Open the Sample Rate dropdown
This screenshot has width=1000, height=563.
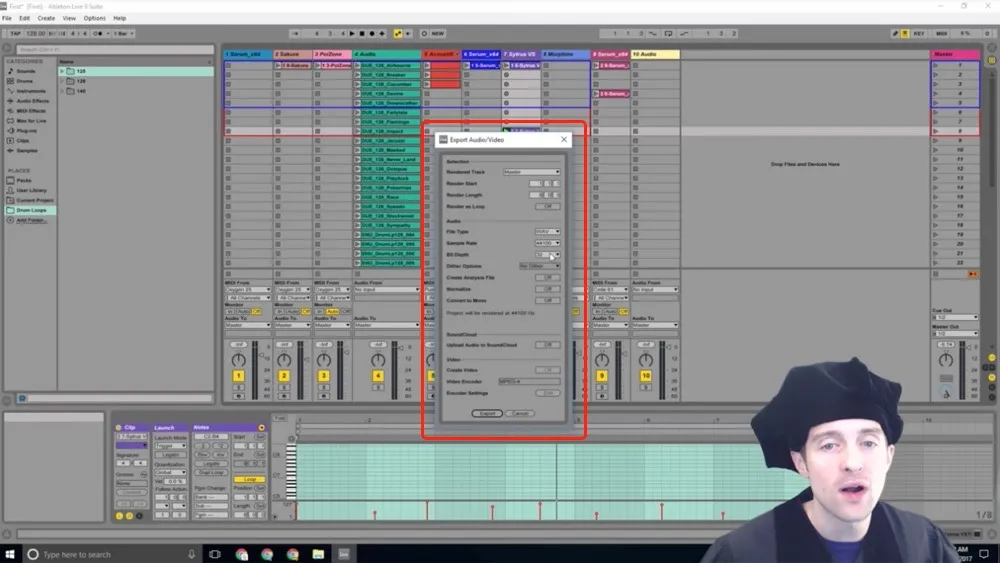(x=547, y=243)
